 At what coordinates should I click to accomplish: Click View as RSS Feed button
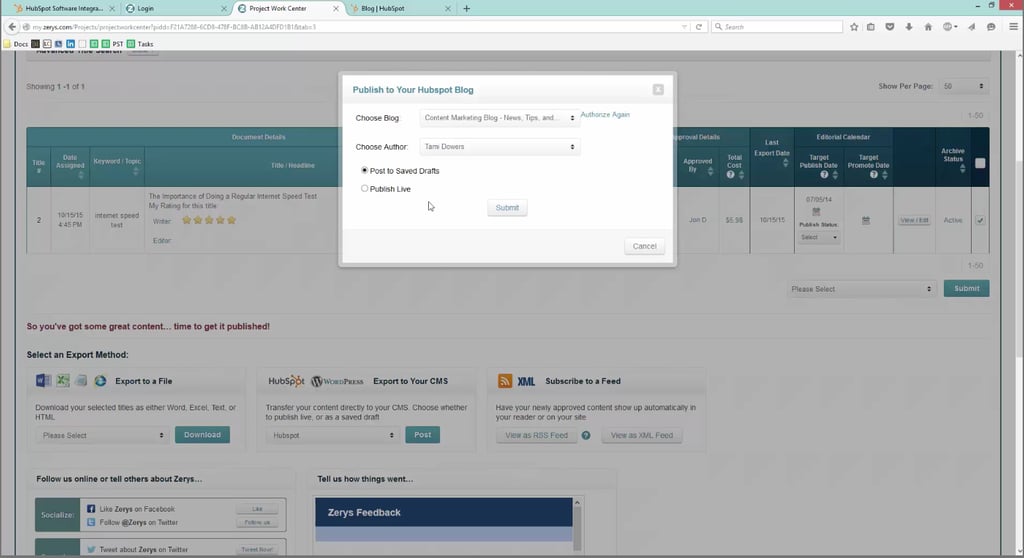tap(536, 435)
